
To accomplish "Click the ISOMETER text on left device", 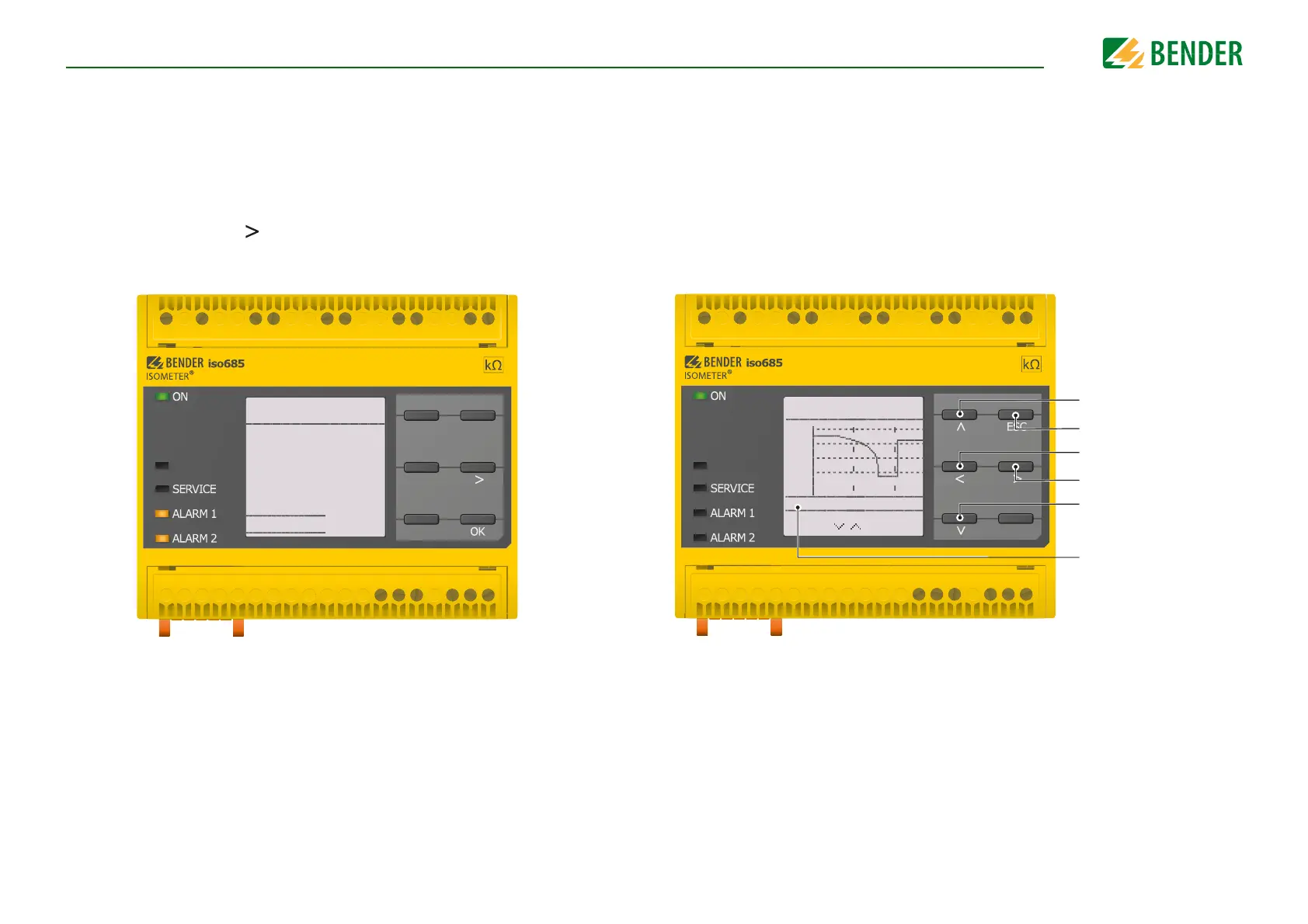I will tap(169, 377).
